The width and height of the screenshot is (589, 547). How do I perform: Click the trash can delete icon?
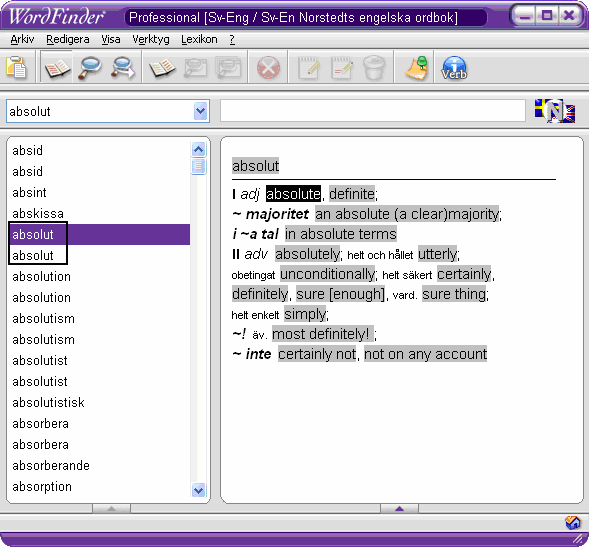[374, 68]
